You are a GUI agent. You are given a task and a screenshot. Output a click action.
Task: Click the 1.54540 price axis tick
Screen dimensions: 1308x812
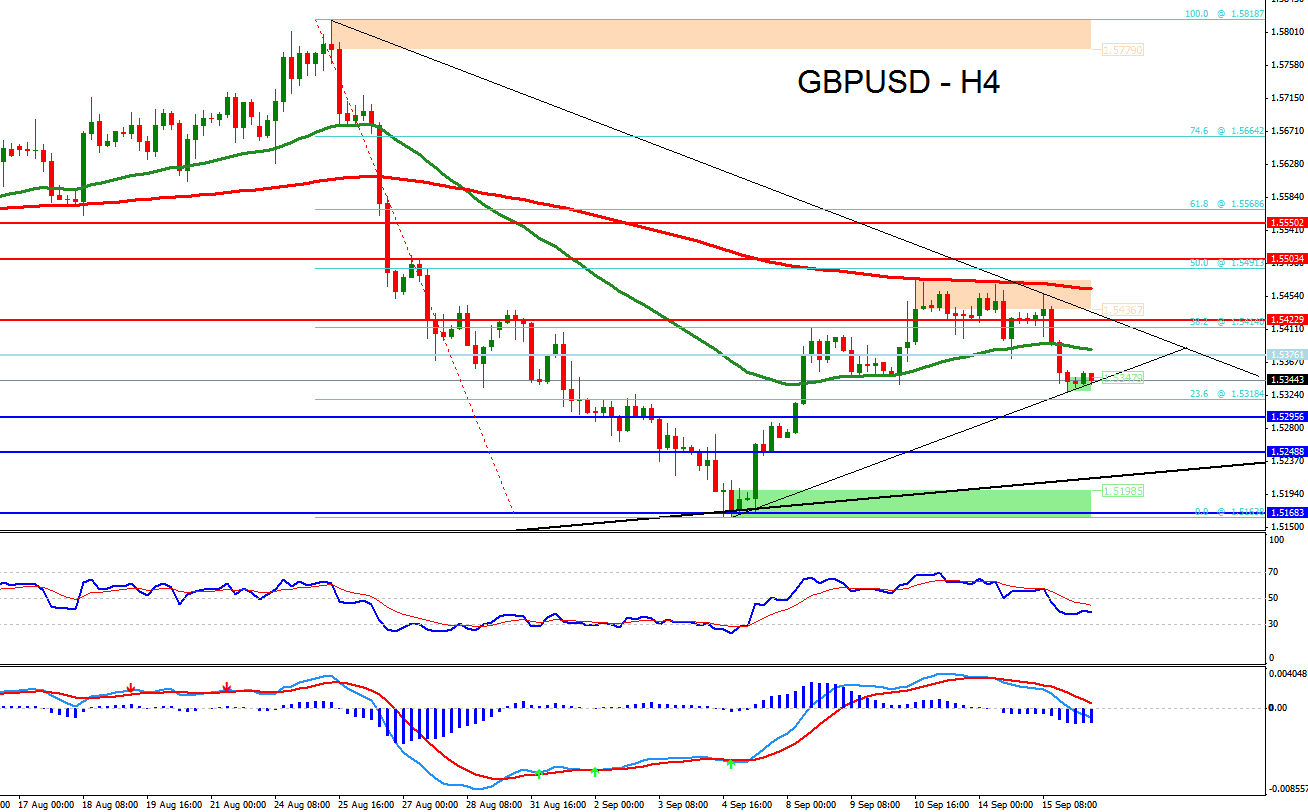click(x=1286, y=296)
